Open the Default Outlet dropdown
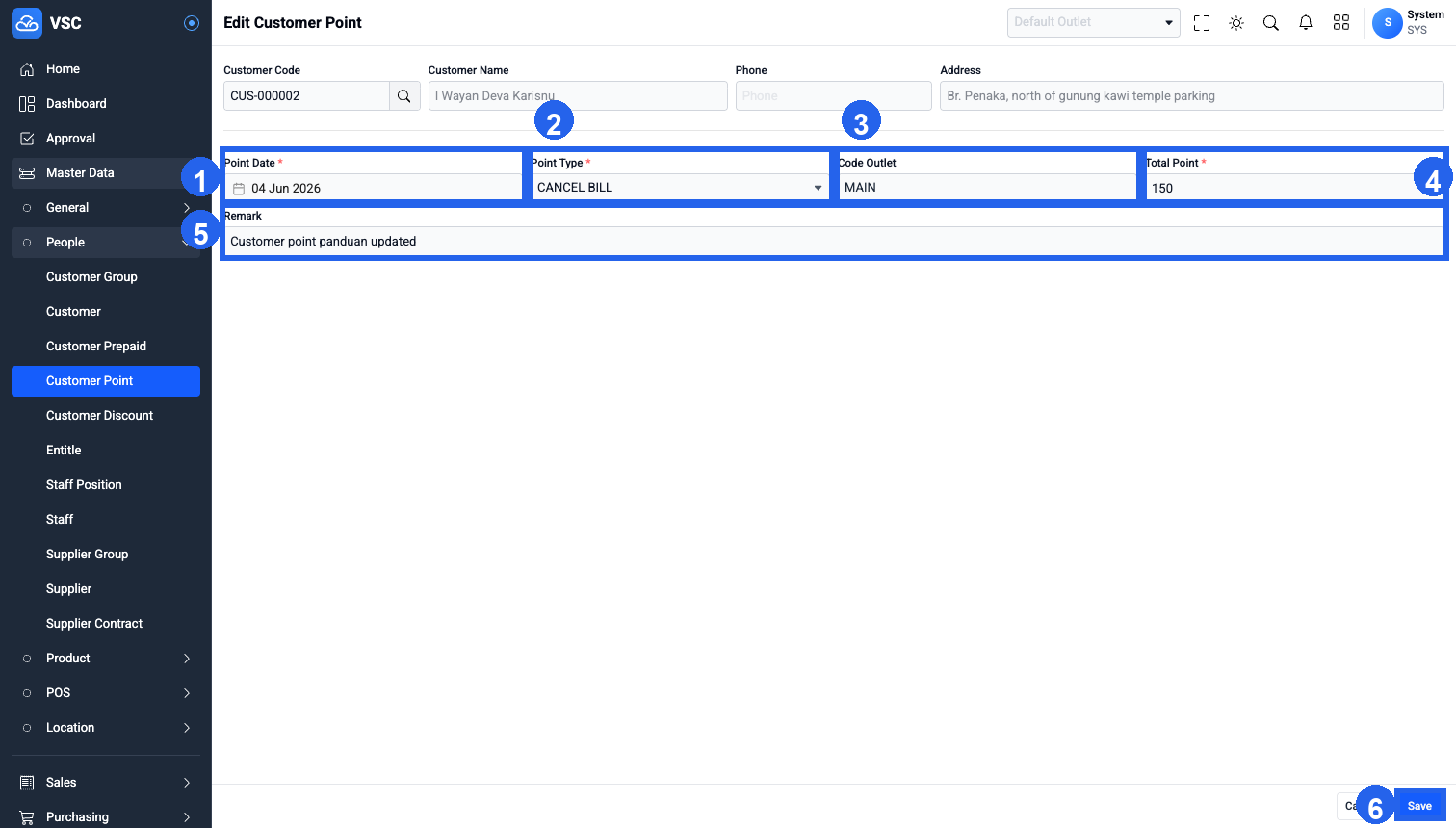 coord(1094,22)
